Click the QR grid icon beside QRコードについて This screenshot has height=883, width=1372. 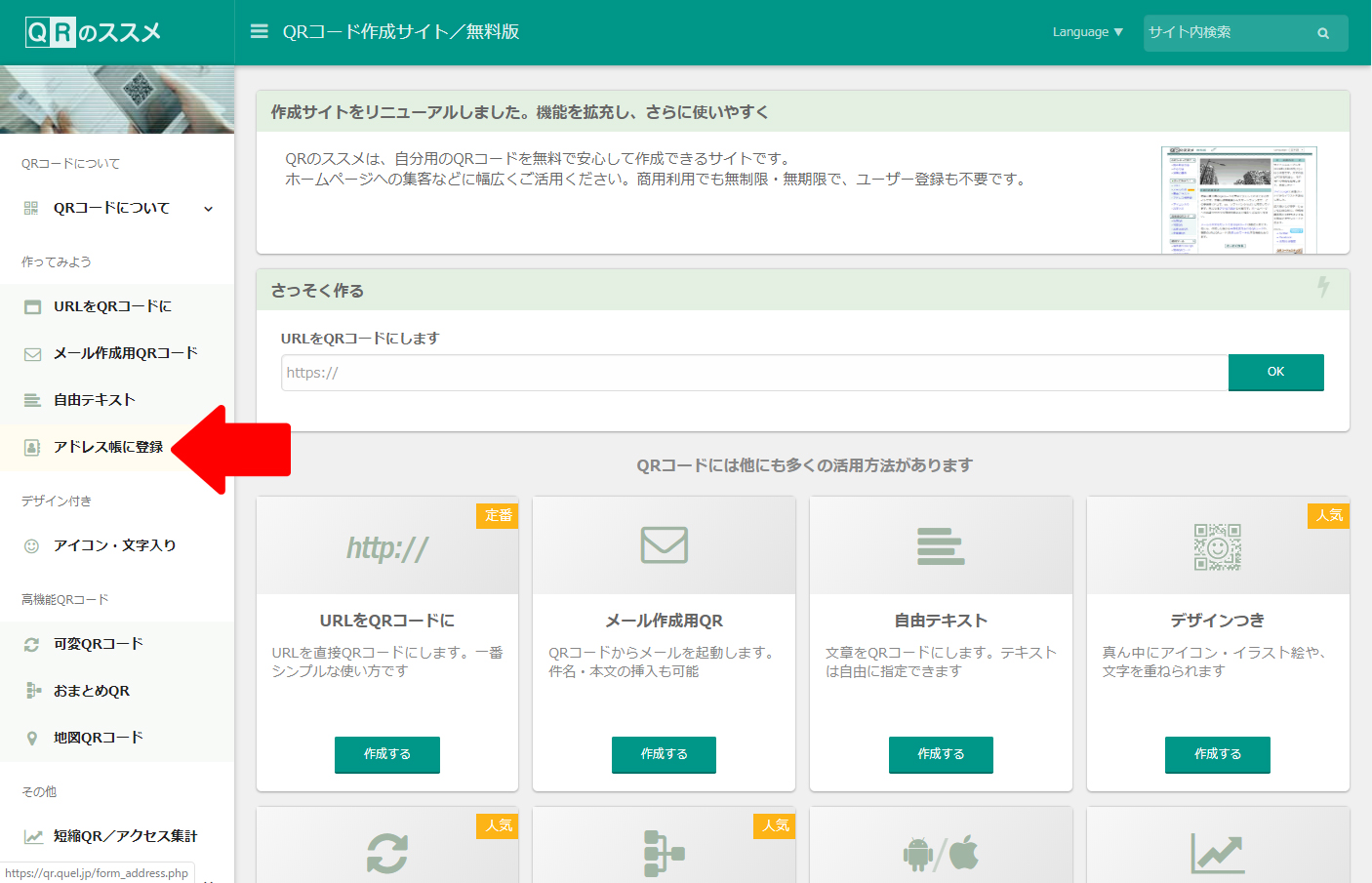click(x=31, y=208)
